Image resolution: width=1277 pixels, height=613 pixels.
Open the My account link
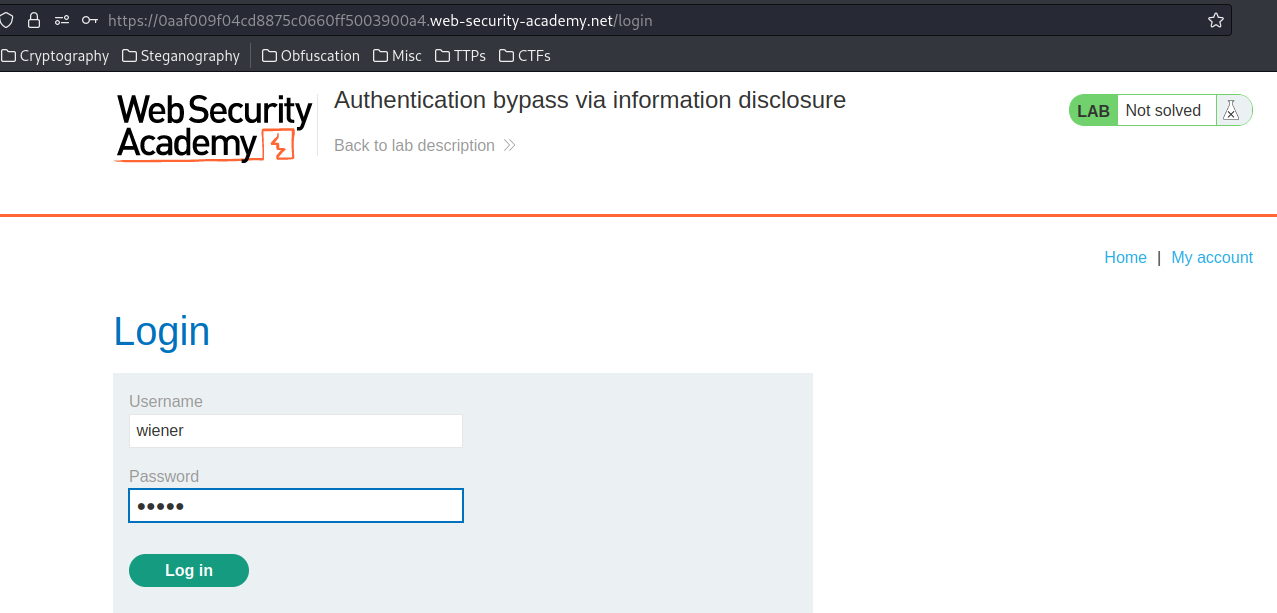(1212, 258)
